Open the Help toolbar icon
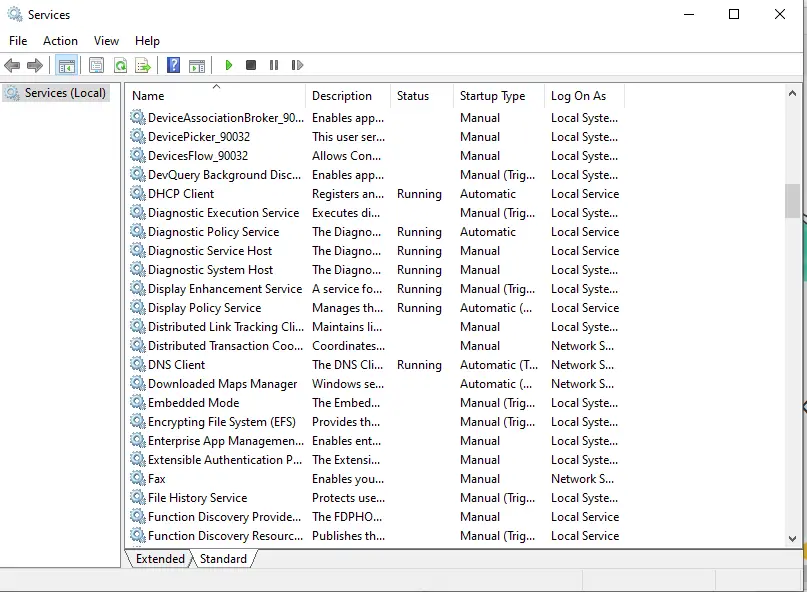 tap(173, 65)
